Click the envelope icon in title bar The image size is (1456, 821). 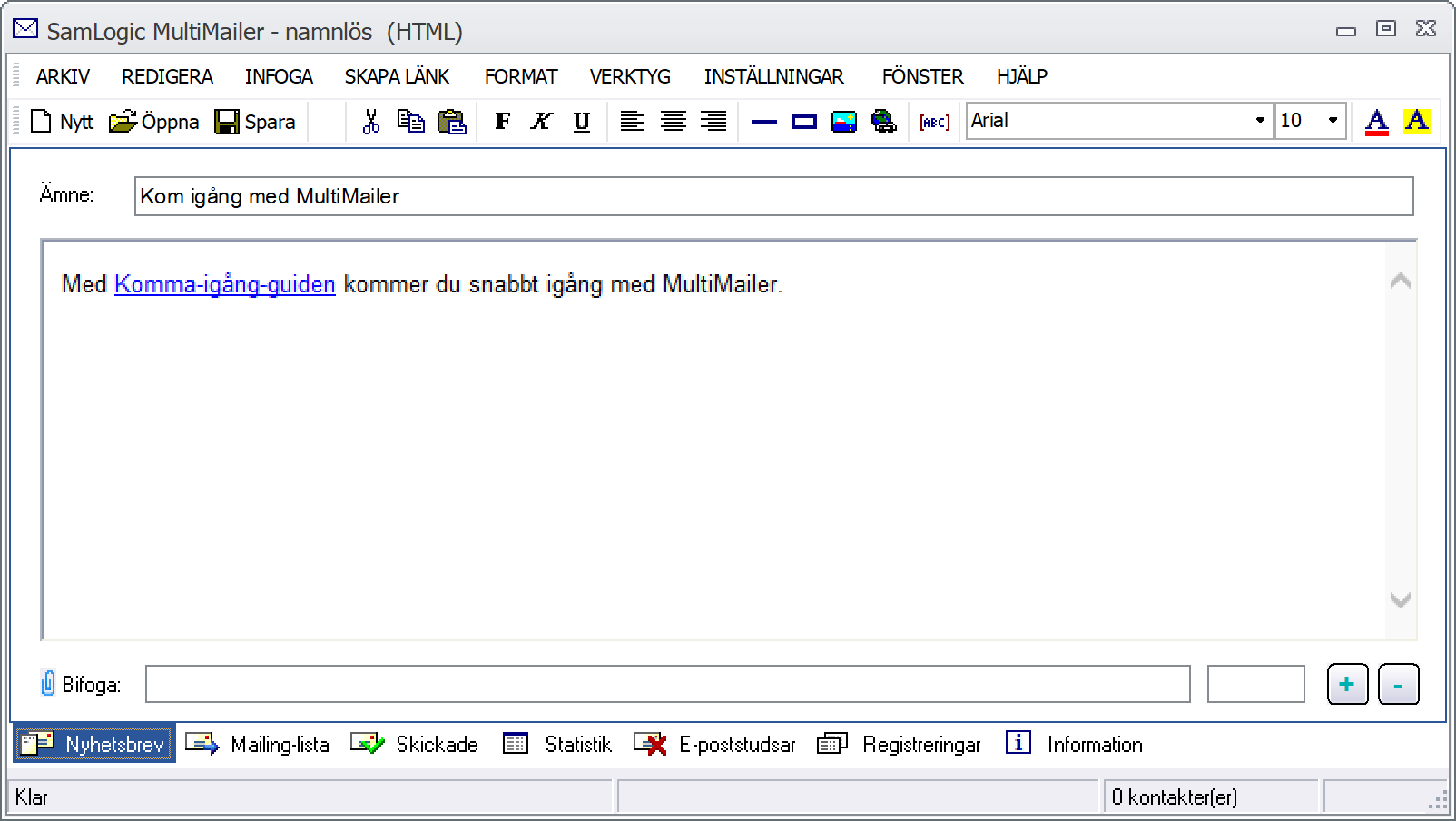pyautogui.click(x=25, y=29)
